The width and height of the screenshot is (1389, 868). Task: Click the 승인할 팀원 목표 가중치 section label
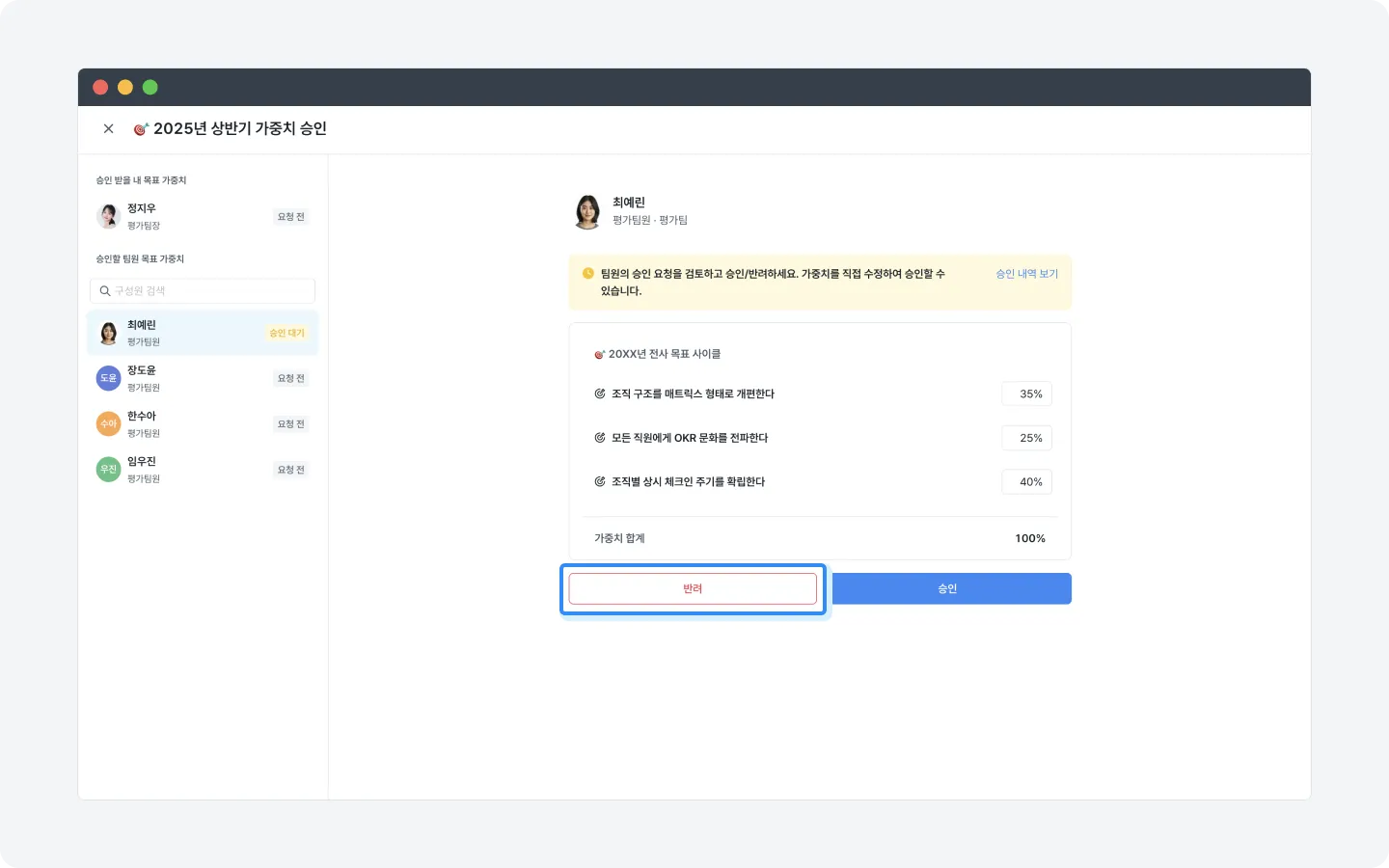(140, 258)
